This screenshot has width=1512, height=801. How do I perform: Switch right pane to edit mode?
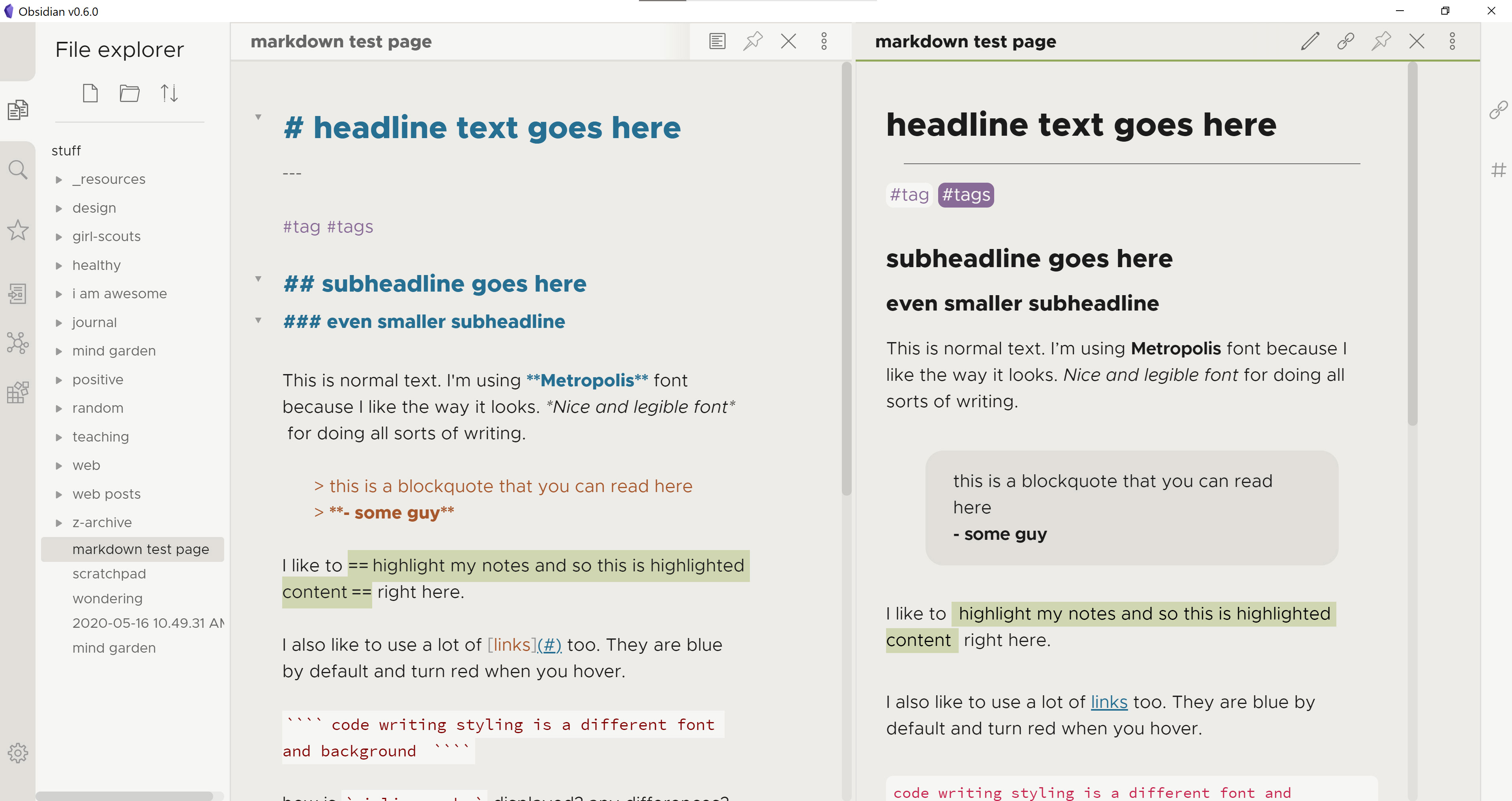tap(1310, 41)
